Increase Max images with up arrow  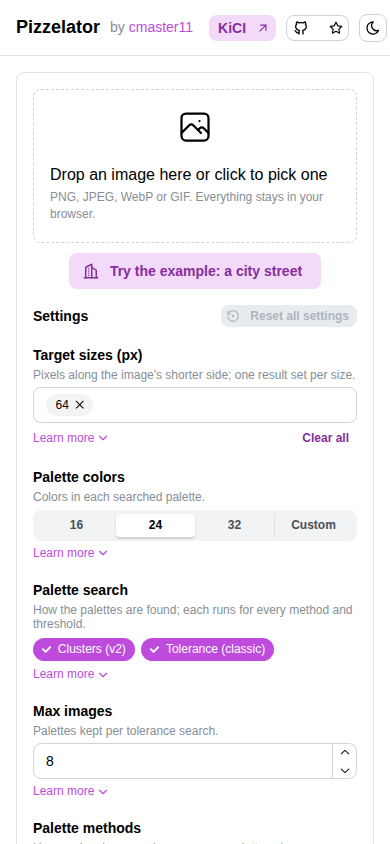click(x=345, y=752)
